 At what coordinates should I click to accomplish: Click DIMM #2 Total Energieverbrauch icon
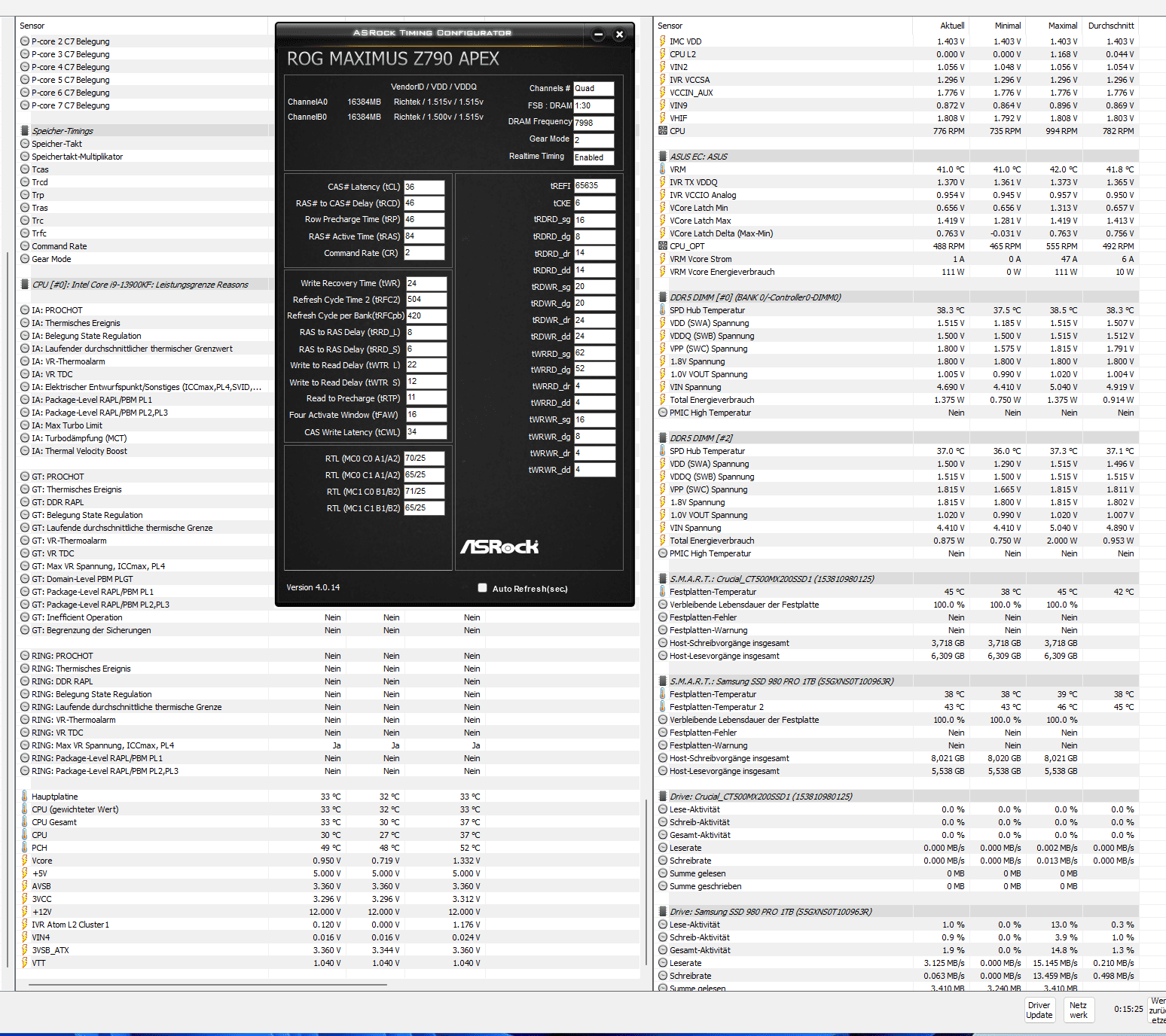click(663, 541)
